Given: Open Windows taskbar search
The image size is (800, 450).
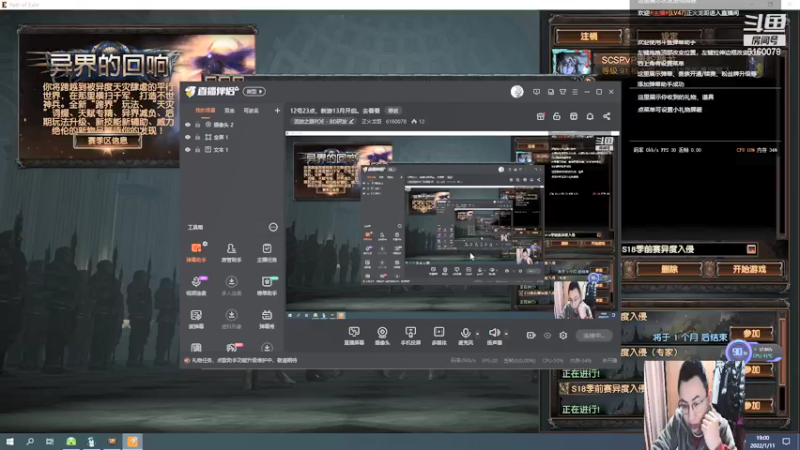Looking at the screenshot, I should pyautogui.click(x=30, y=441).
